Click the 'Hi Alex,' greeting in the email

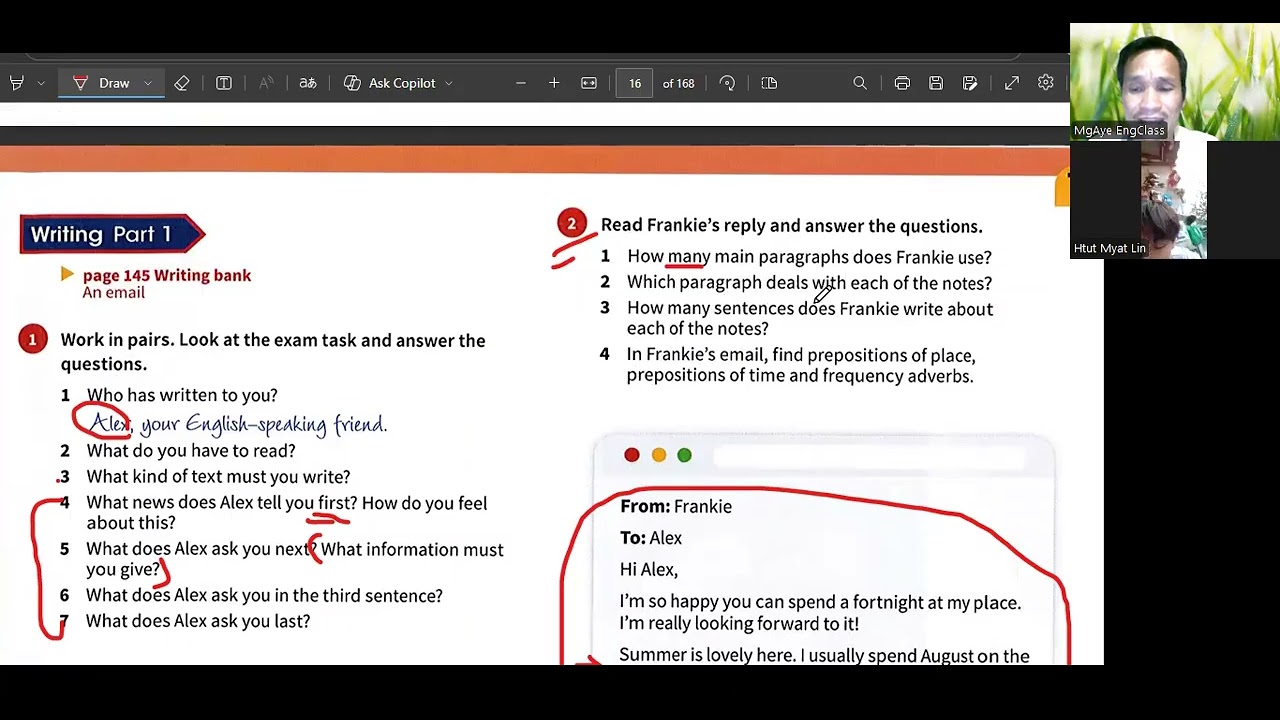pyautogui.click(x=649, y=569)
